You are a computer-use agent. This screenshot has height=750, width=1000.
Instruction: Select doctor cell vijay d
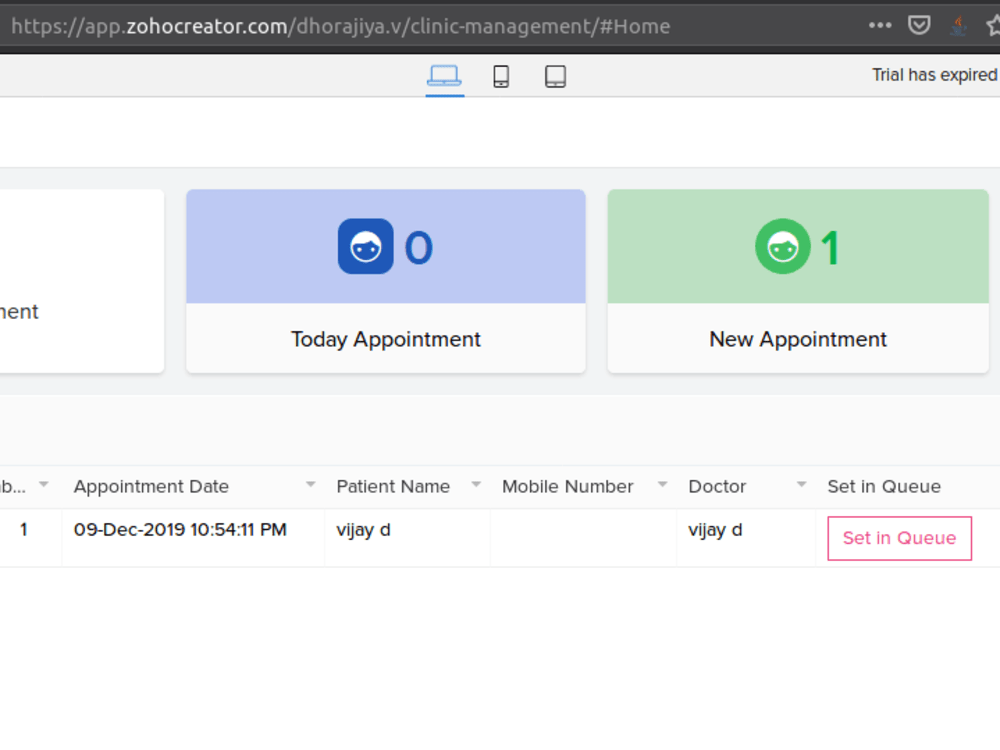point(746,538)
